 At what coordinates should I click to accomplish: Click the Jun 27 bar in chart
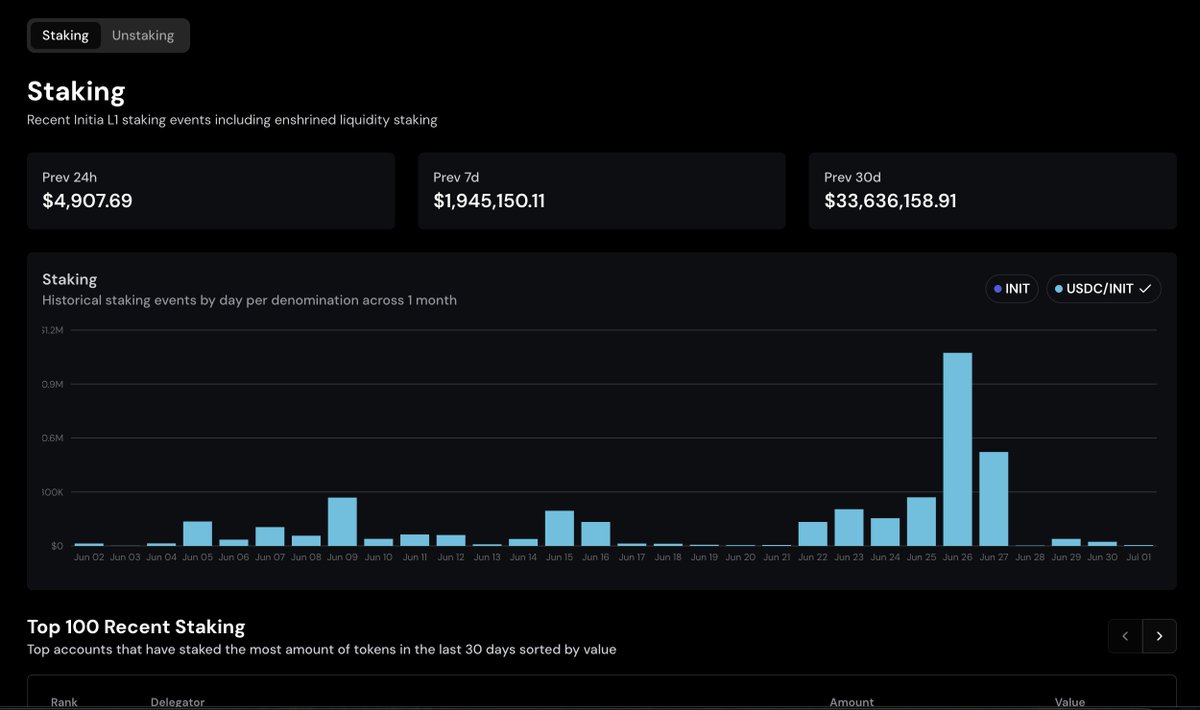[993, 499]
